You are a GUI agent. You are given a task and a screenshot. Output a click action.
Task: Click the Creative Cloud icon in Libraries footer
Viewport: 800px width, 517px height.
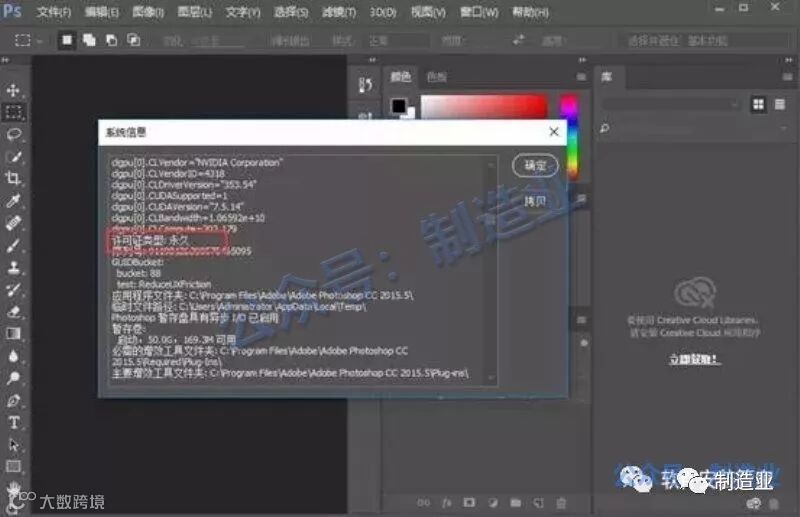pyautogui.click(x=754, y=504)
